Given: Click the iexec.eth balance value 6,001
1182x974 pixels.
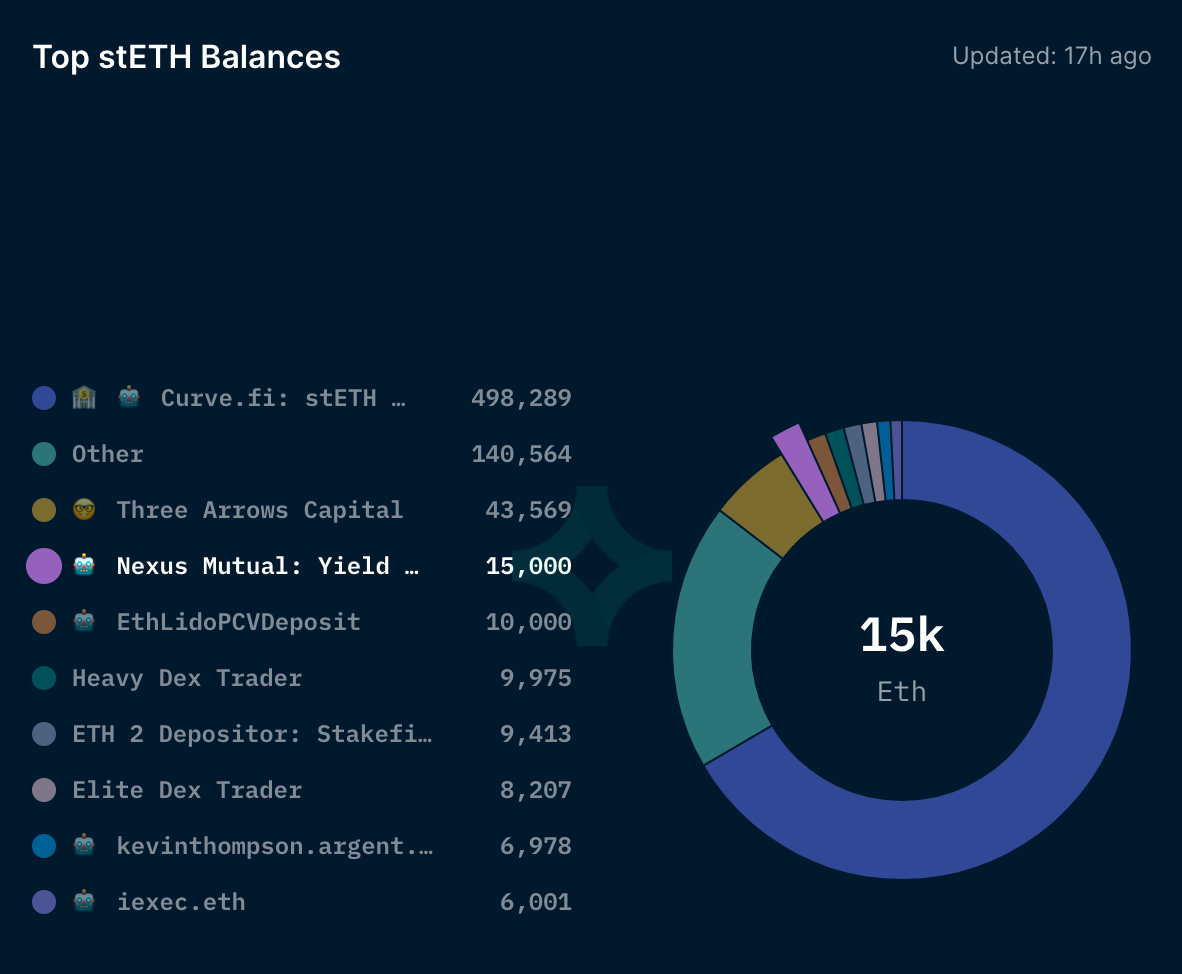Looking at the screenshot, I should tap(536, 902).
